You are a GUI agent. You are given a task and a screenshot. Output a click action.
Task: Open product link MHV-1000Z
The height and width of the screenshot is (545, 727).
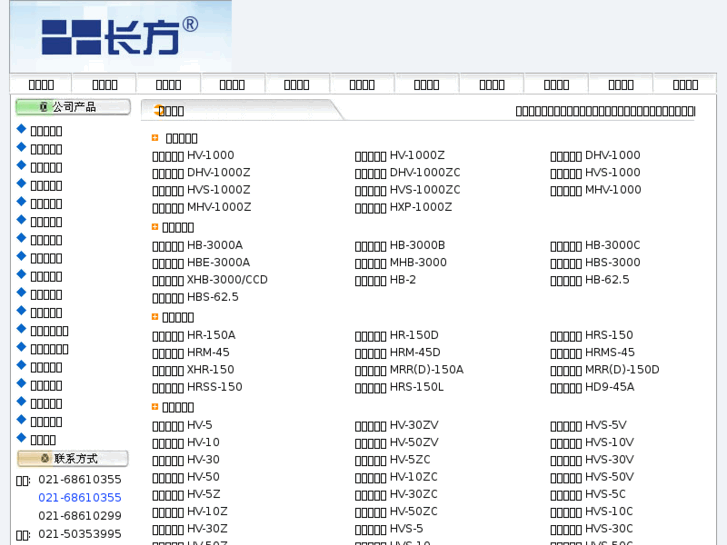coord(202,207)
